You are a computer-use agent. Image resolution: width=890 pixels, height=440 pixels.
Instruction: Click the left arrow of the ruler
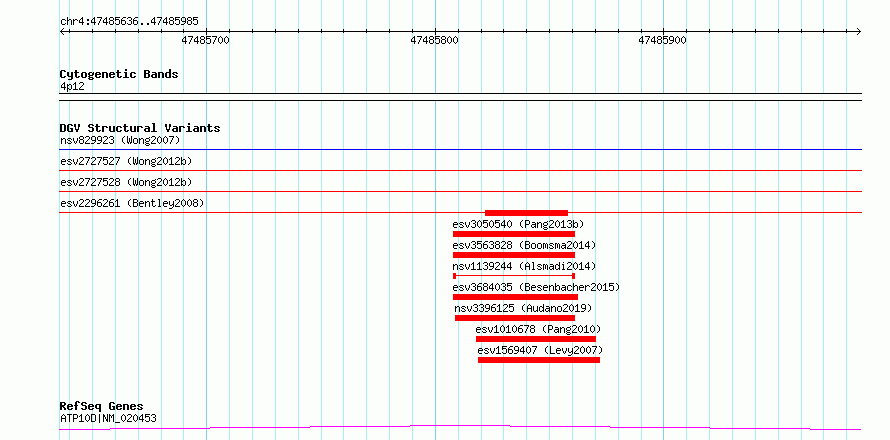click(x=63, y=31)
